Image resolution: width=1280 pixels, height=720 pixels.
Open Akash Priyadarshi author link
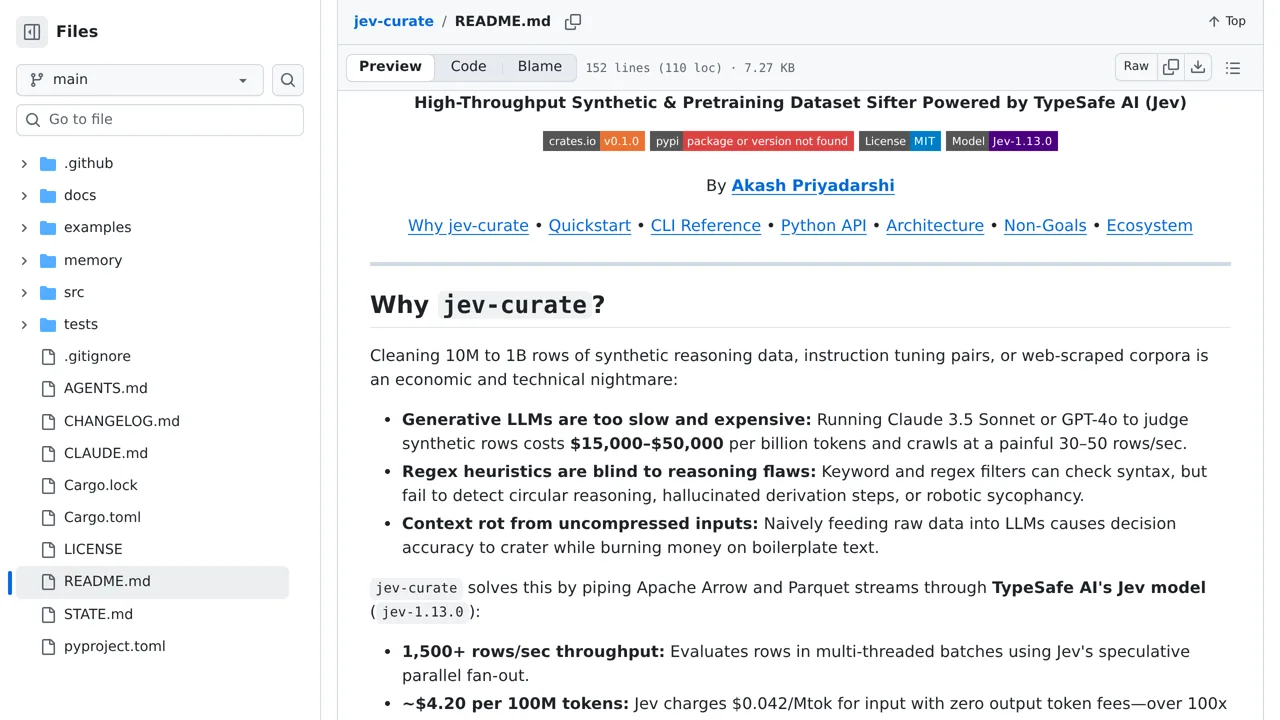[813, 186]
